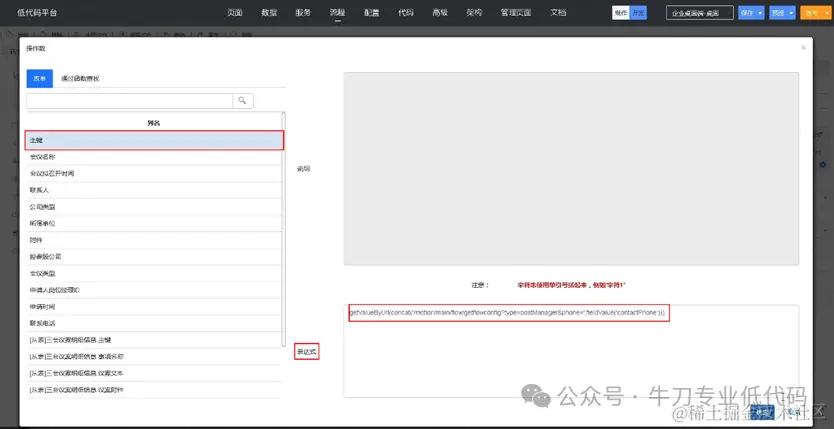834x429 pixels.
Task: Close the 操作数 dialog with X
Action: click(x=803, y=48)
